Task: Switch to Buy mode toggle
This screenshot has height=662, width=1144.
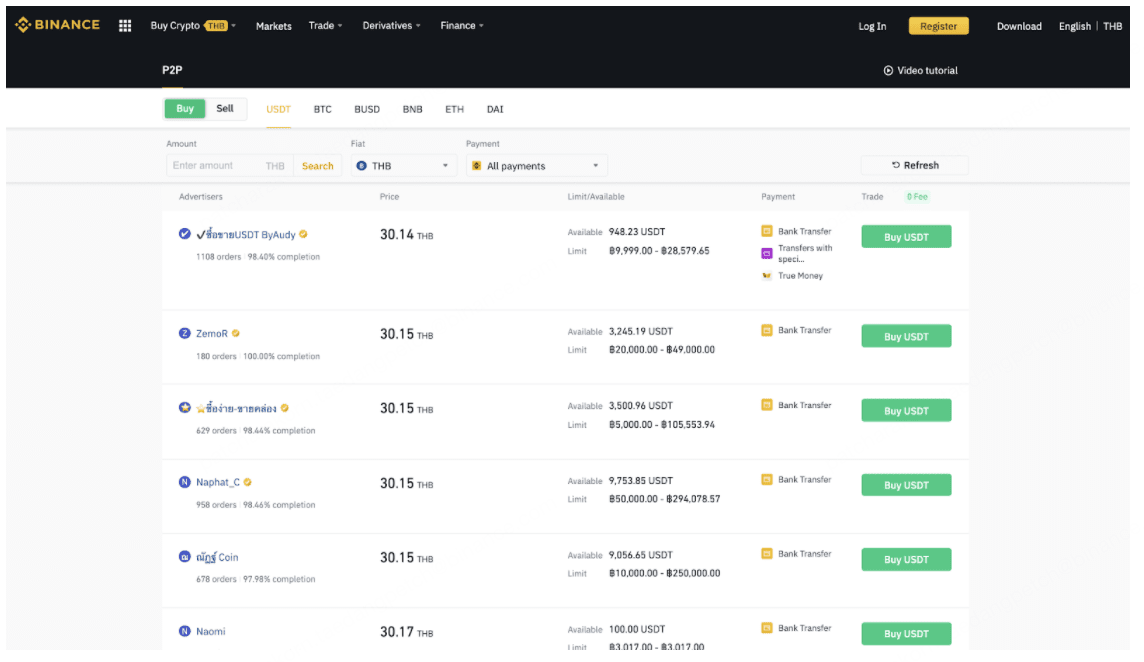Action: coord(185,109)
